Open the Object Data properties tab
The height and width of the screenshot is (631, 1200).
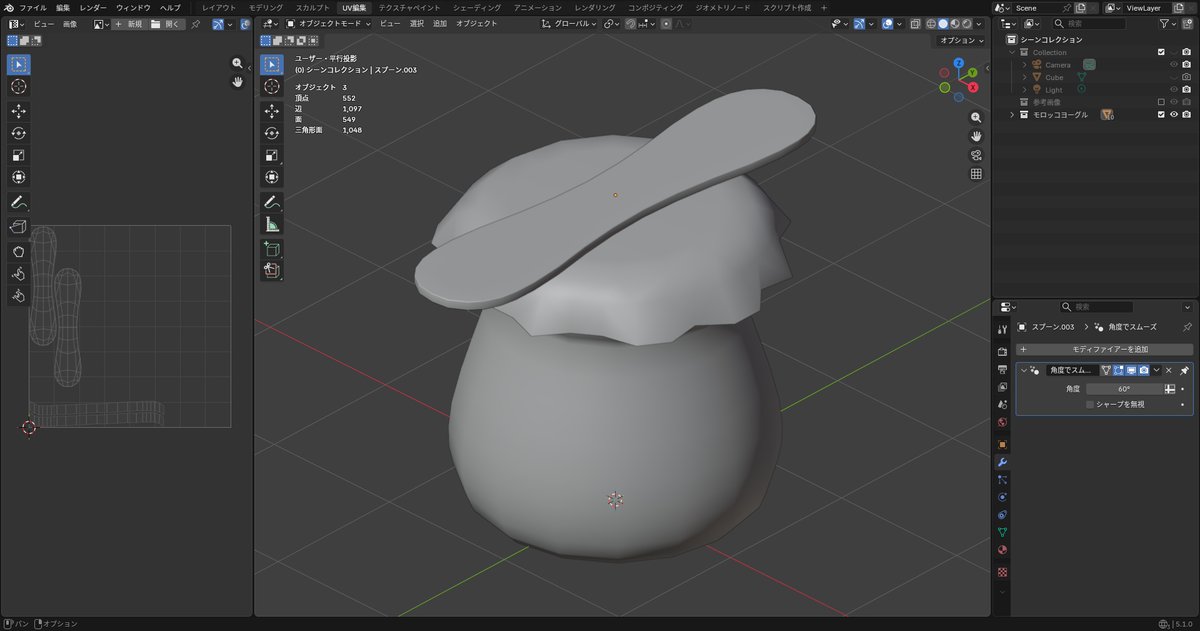point(1002,532)
